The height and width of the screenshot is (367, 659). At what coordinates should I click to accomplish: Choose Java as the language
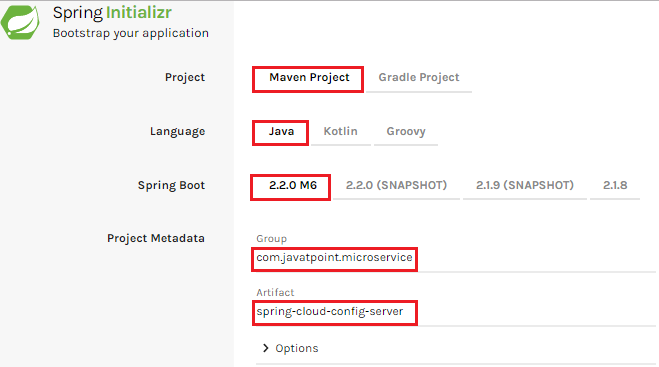click(281, 132)
